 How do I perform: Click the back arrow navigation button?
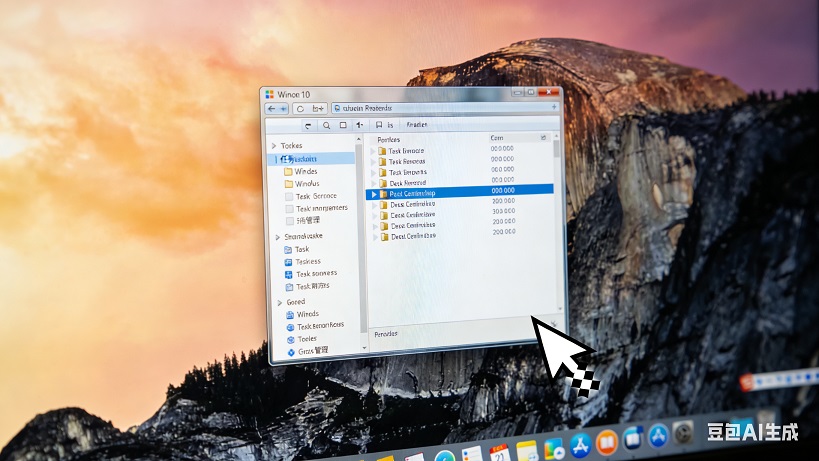point(272,108)
